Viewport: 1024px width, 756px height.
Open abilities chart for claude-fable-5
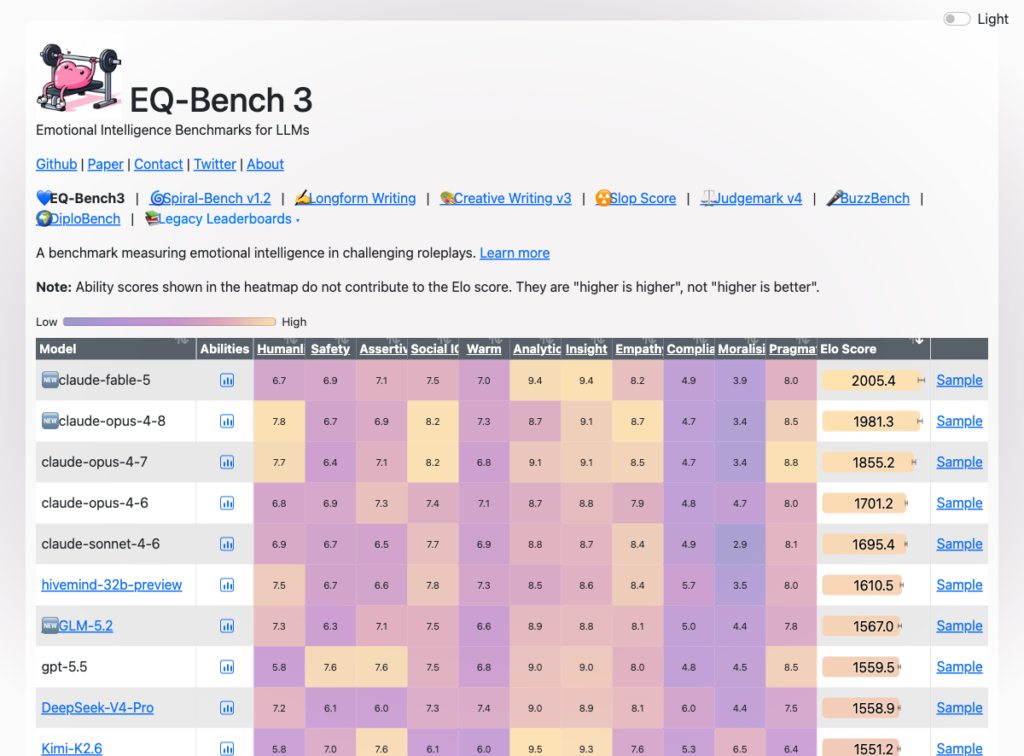pyautogui.click(x=227, y=381)
